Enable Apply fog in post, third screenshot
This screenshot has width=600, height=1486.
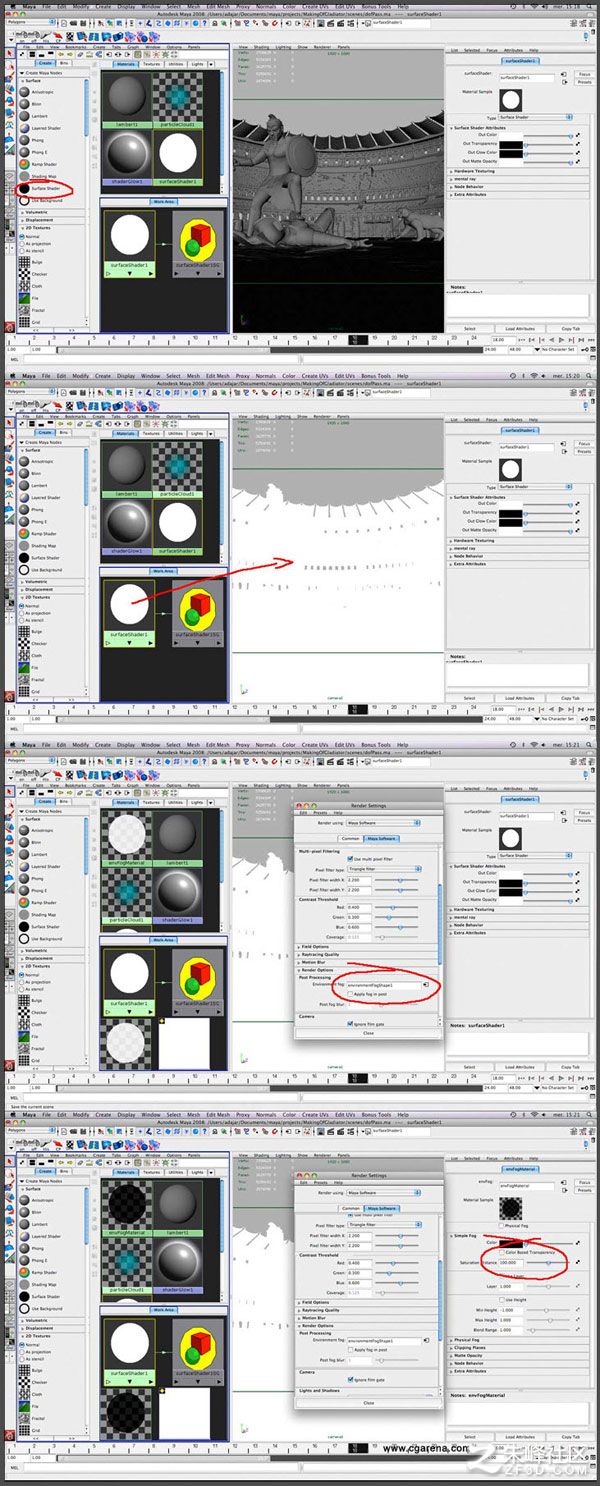350,994
